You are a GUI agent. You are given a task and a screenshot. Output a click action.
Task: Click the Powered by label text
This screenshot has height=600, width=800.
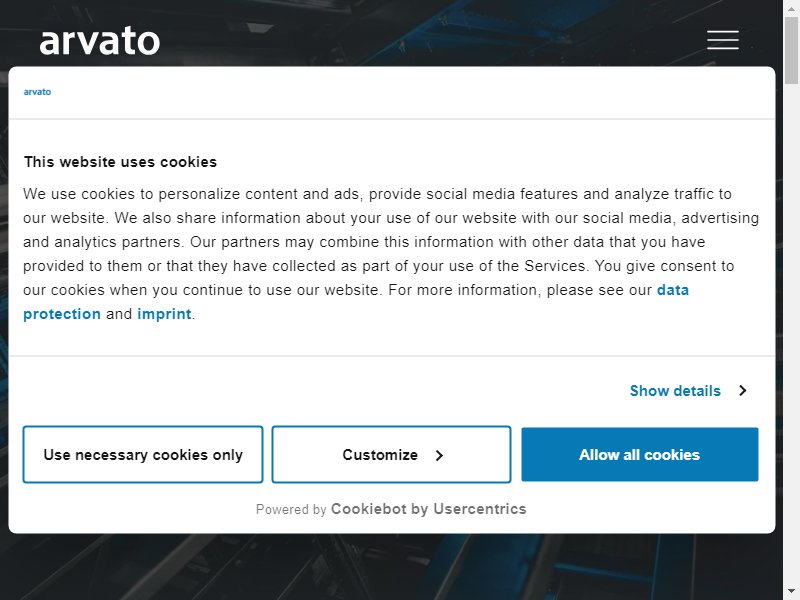coord(291,509)
